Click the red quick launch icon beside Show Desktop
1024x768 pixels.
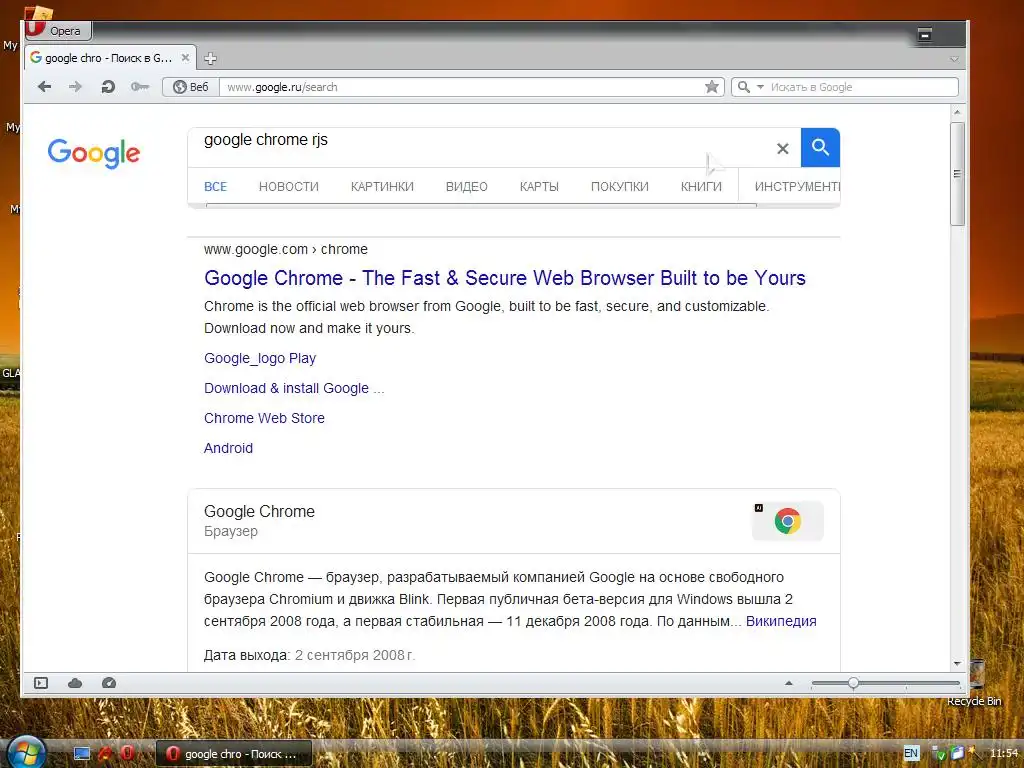104,754
